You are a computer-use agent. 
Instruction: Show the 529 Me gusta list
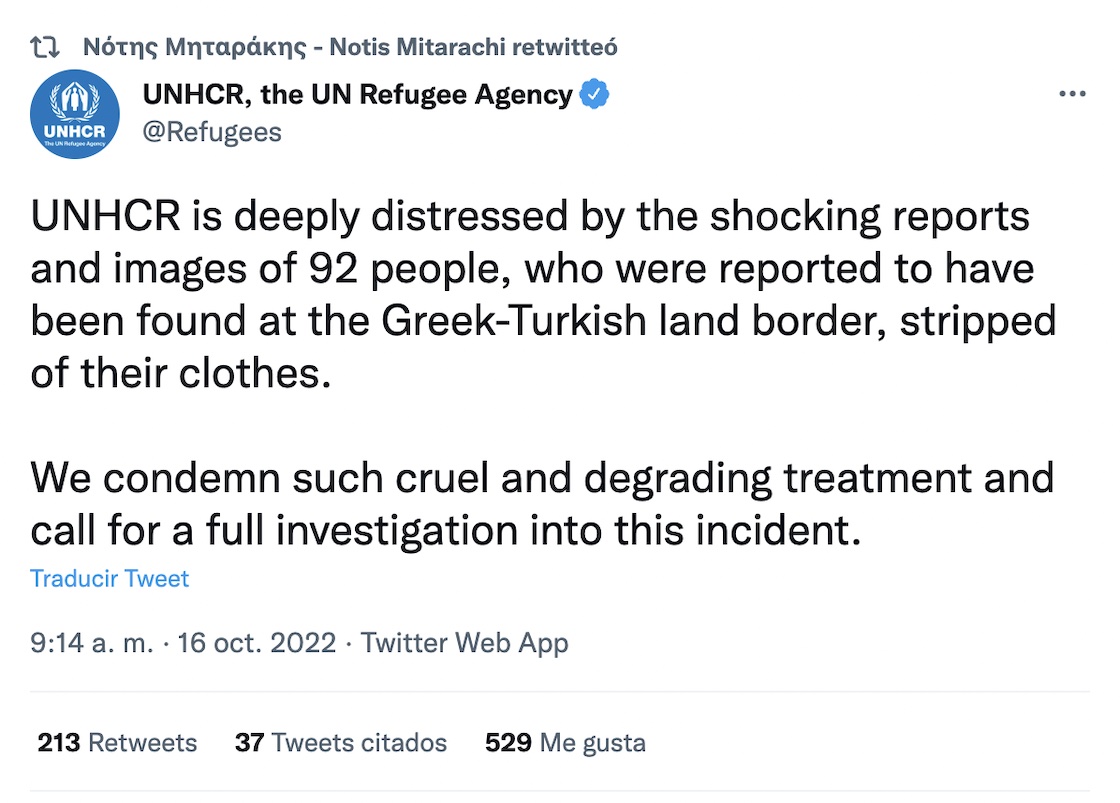click(565, 743)
